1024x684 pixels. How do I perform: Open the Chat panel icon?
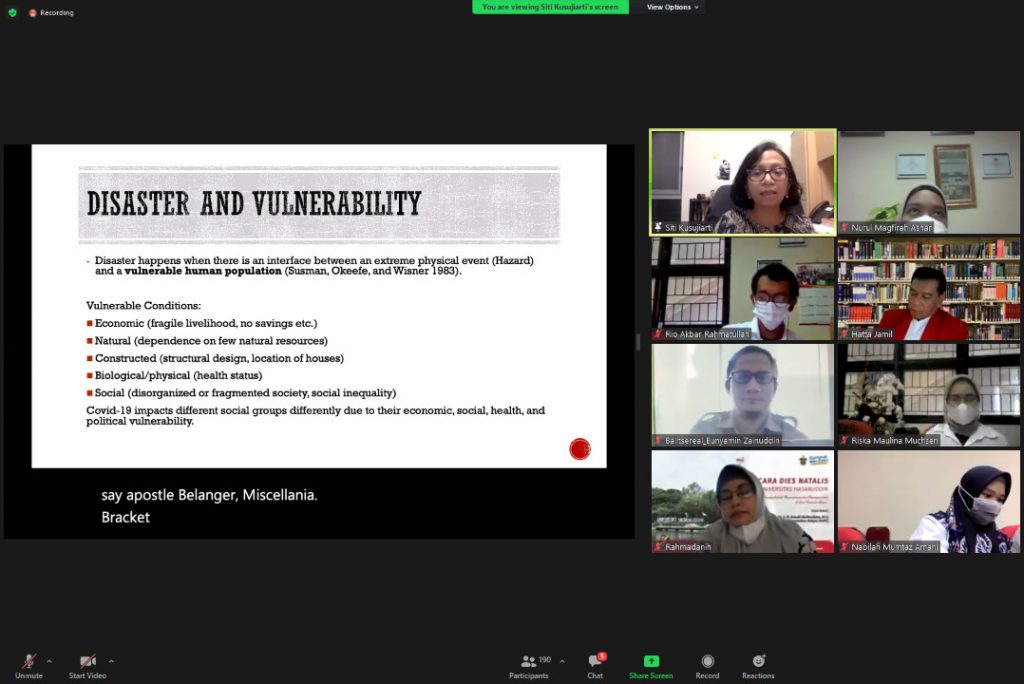point(594,662)
